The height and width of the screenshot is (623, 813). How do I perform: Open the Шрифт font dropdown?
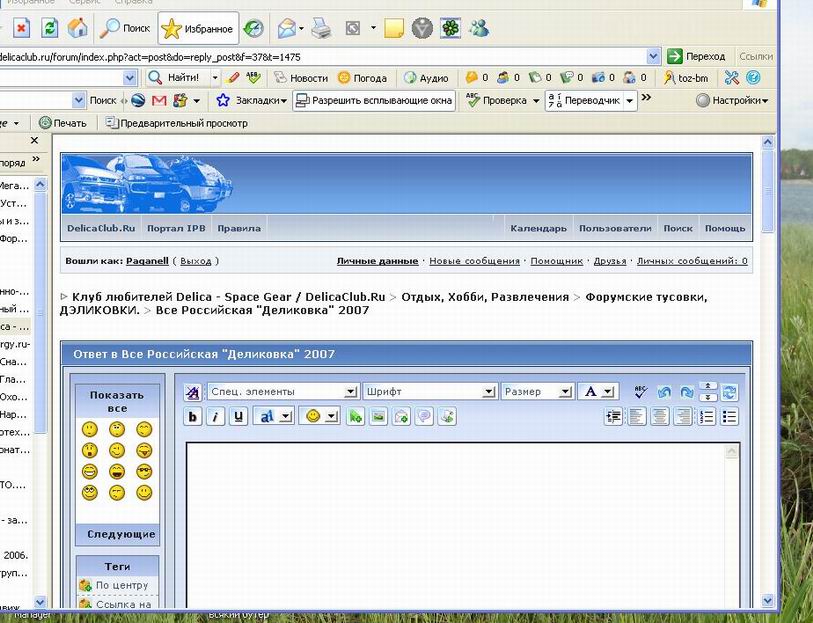[x=429, y=392]
